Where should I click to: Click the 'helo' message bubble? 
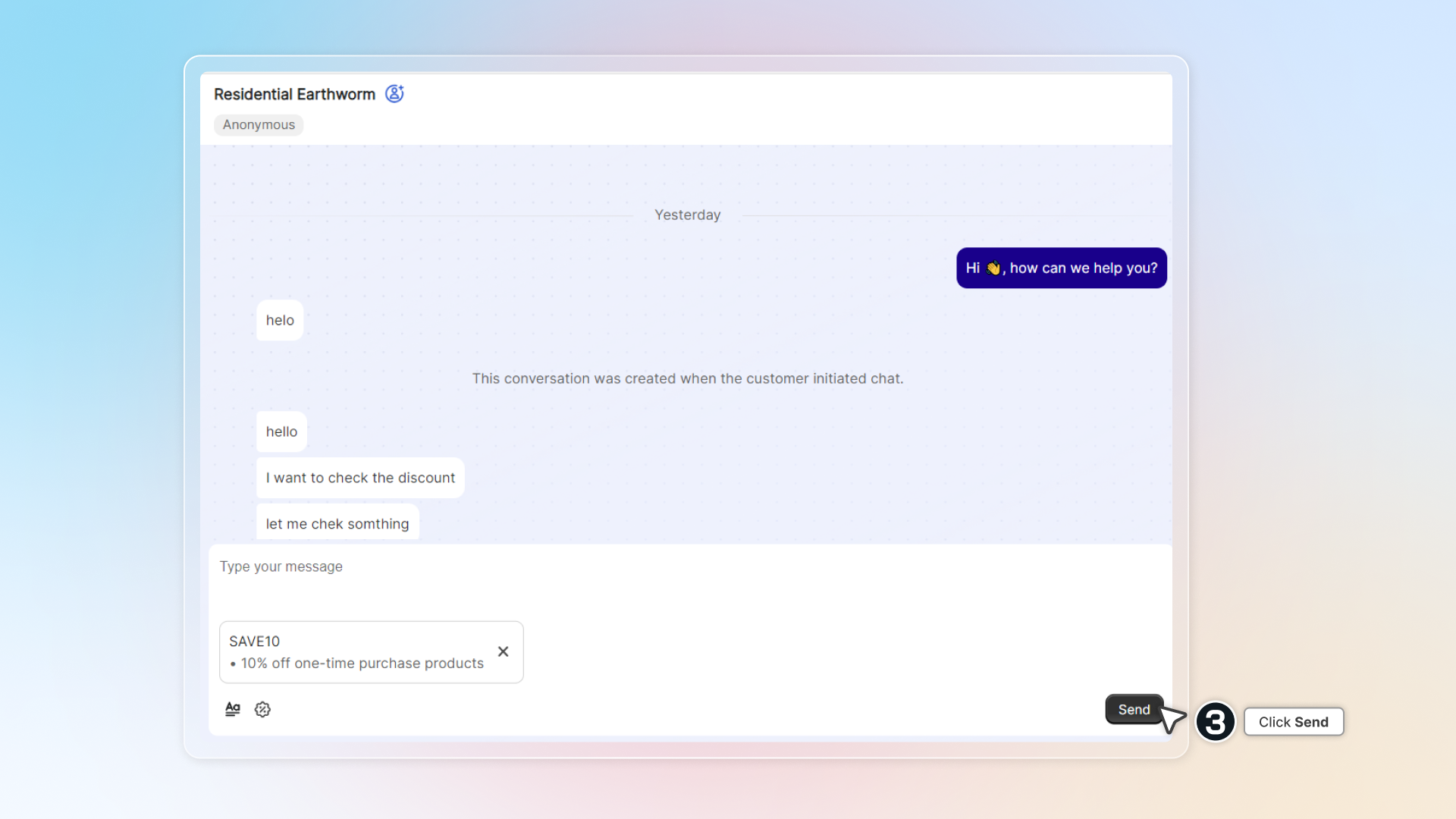280,321
